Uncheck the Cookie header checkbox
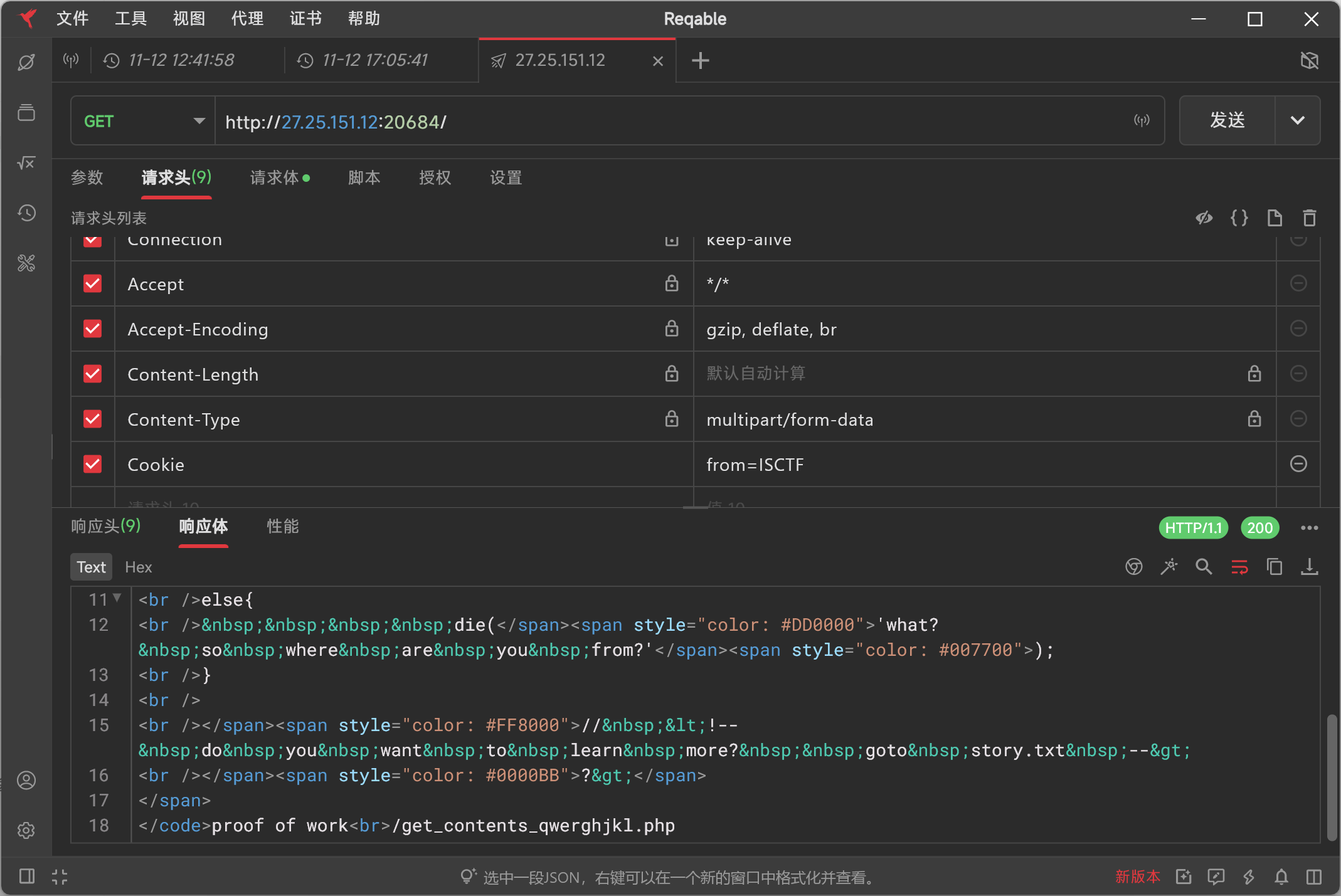The height and width of the screenshot is (896, 1341). [93, 464]
